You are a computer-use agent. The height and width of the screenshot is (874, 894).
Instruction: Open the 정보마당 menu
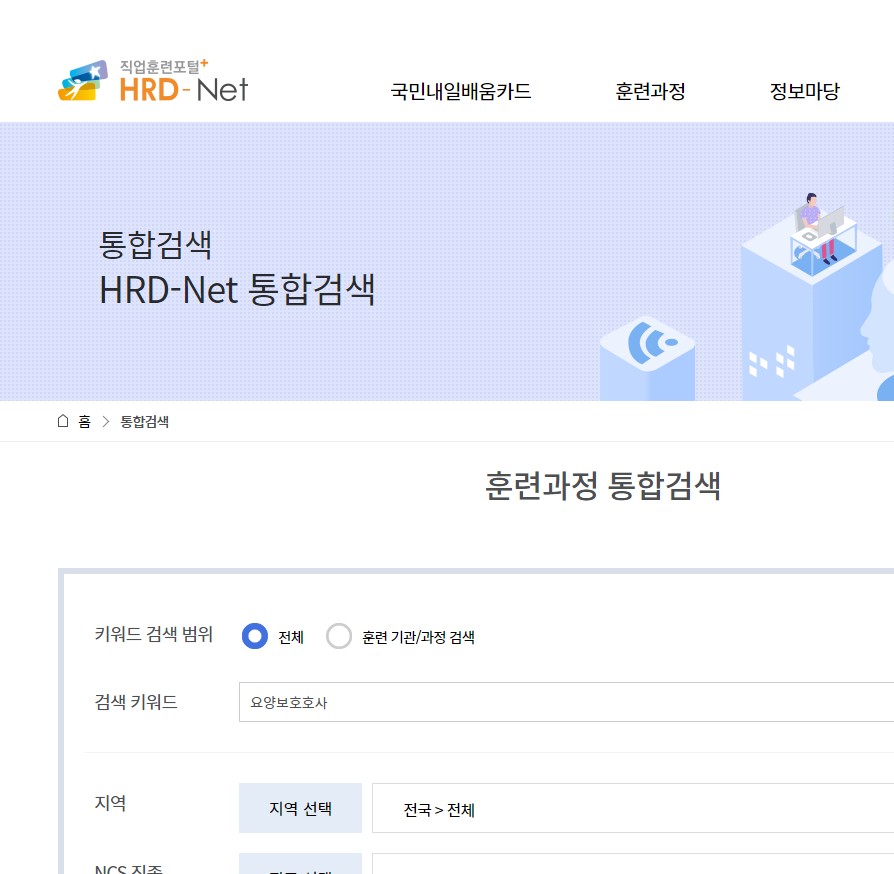[x=804, y=91]
